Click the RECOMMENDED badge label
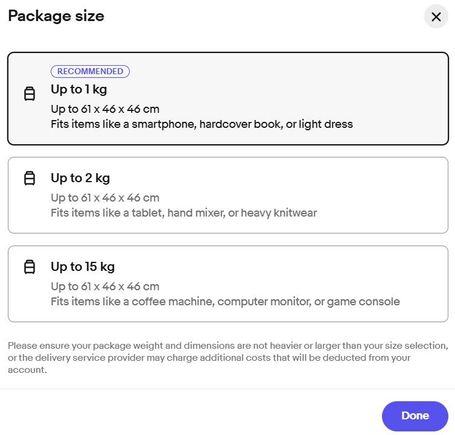 point(90,71)
